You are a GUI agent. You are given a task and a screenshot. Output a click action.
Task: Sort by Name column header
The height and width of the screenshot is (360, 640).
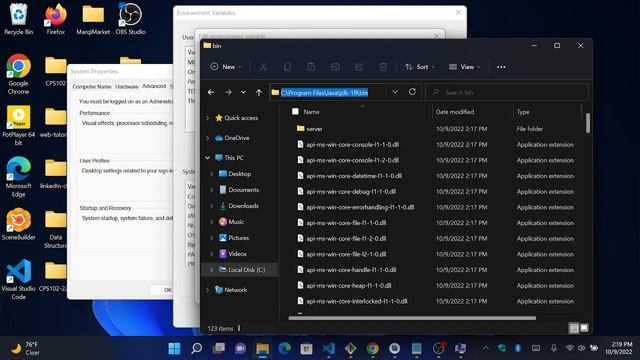311,111
